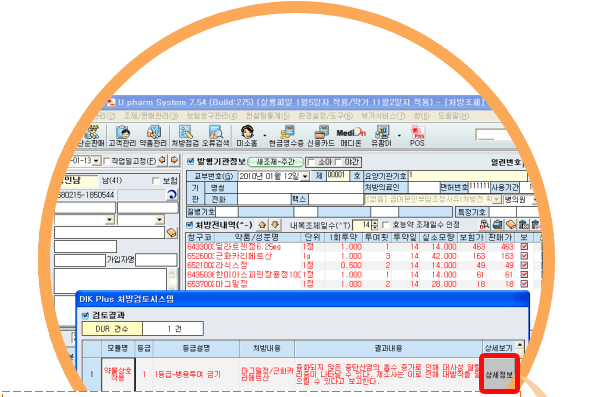The height and width of the screenshot is (397, 602).
Task: Open 현금영수증 cash receipt icon
Action: point(286,136)
